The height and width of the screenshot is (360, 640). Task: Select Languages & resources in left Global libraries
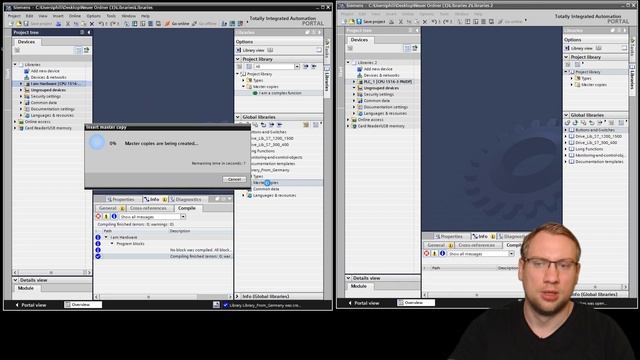point(274,196)
